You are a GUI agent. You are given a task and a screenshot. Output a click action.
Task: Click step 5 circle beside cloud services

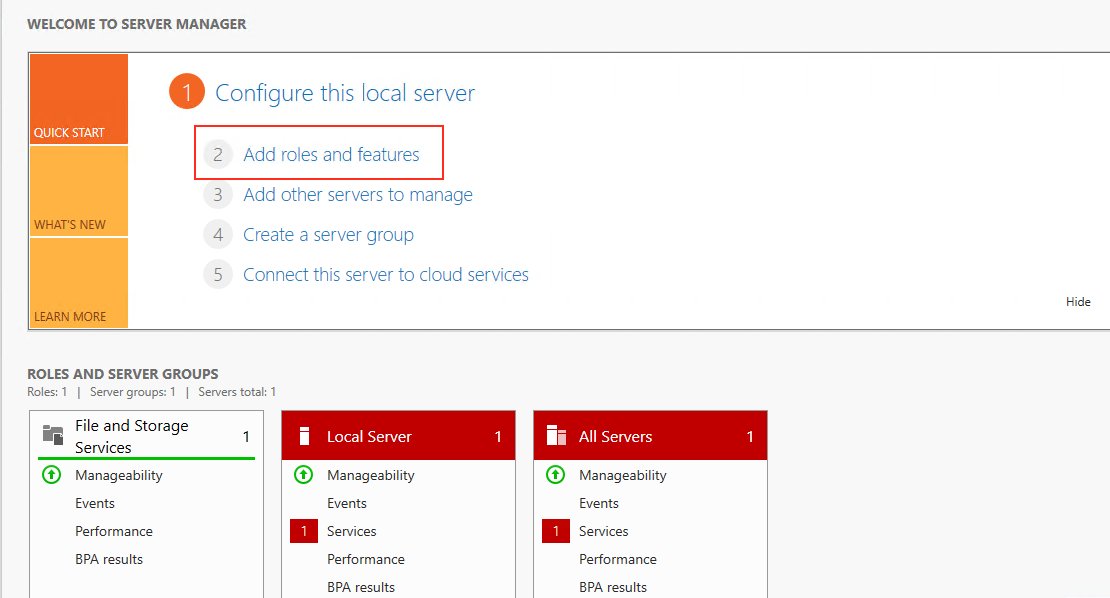(218, 275)
